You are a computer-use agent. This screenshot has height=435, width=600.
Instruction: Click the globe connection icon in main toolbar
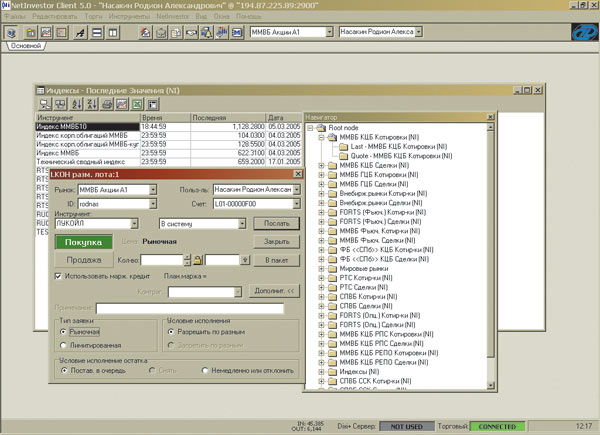11,33
